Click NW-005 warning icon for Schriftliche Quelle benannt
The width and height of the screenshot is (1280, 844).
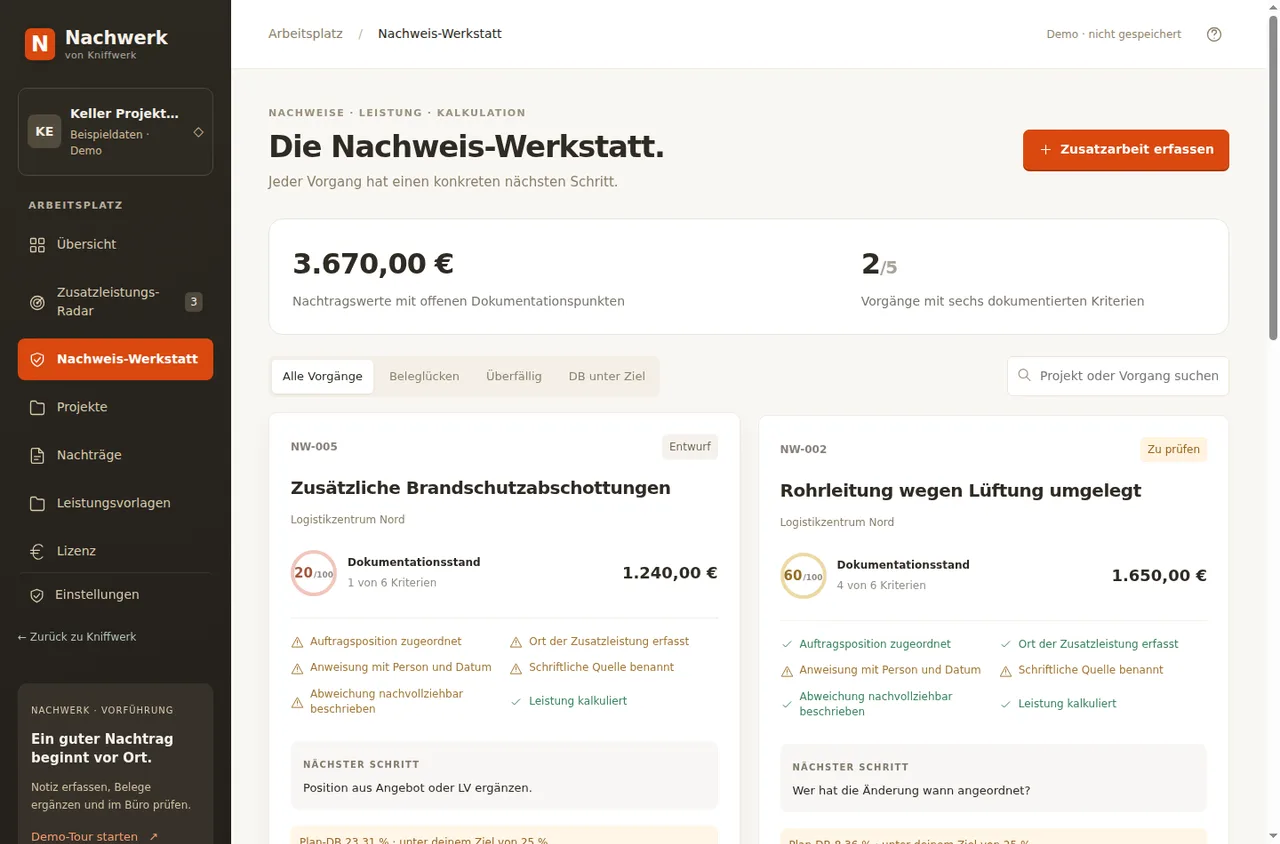(x=516, y=668)
